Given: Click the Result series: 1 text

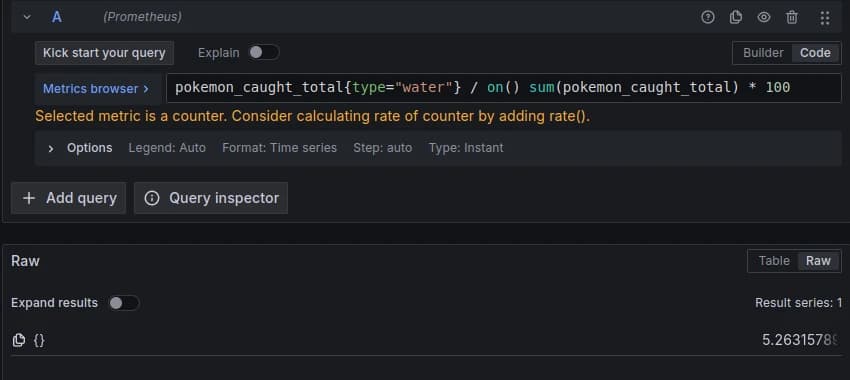Looking at the screenshot, I should pyautogui.click(x=798, y=302).
